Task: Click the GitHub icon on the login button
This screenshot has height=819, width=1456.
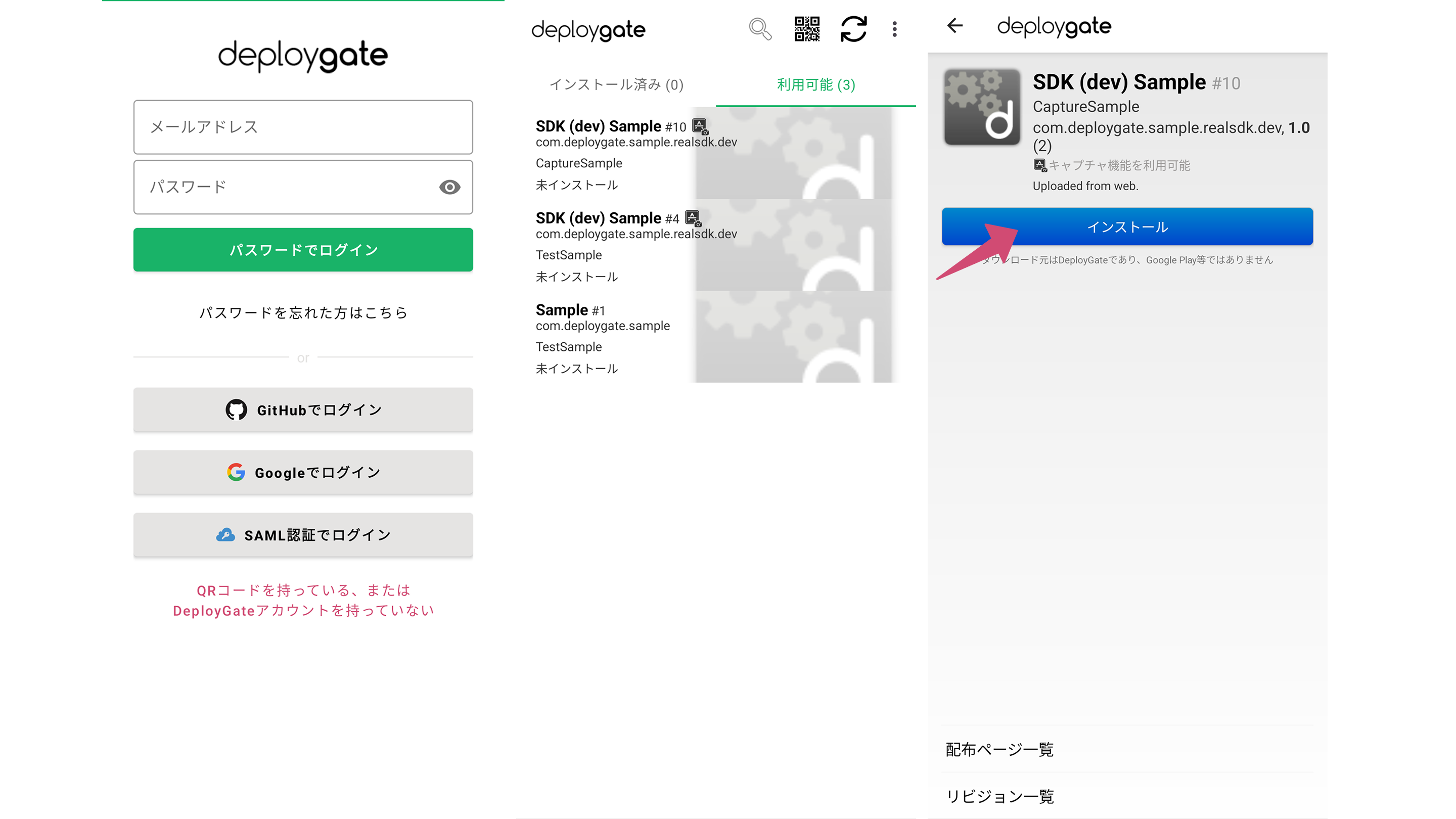Action: coord(238,410)
